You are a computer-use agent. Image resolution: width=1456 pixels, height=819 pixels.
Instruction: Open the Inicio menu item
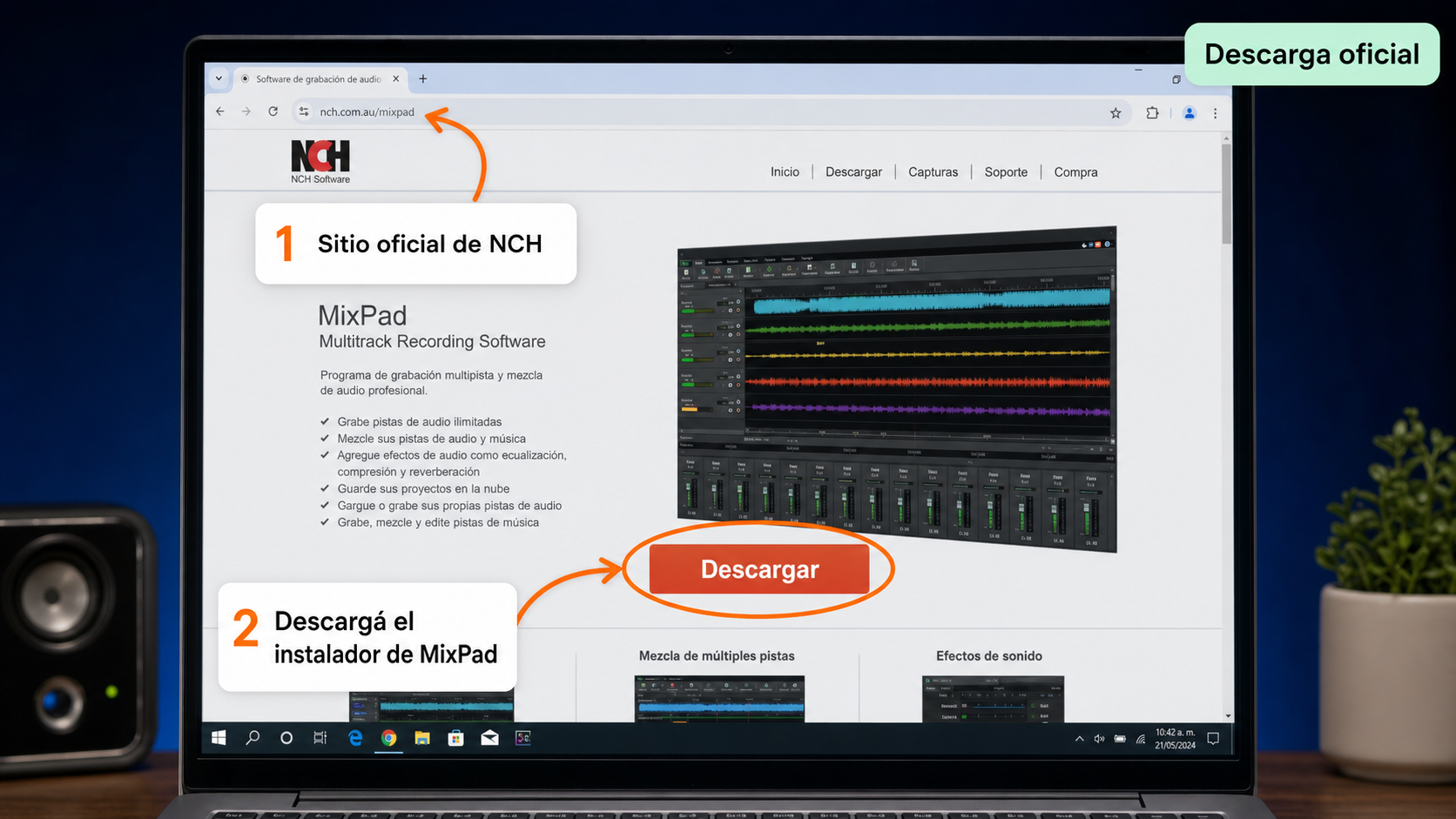785,172
